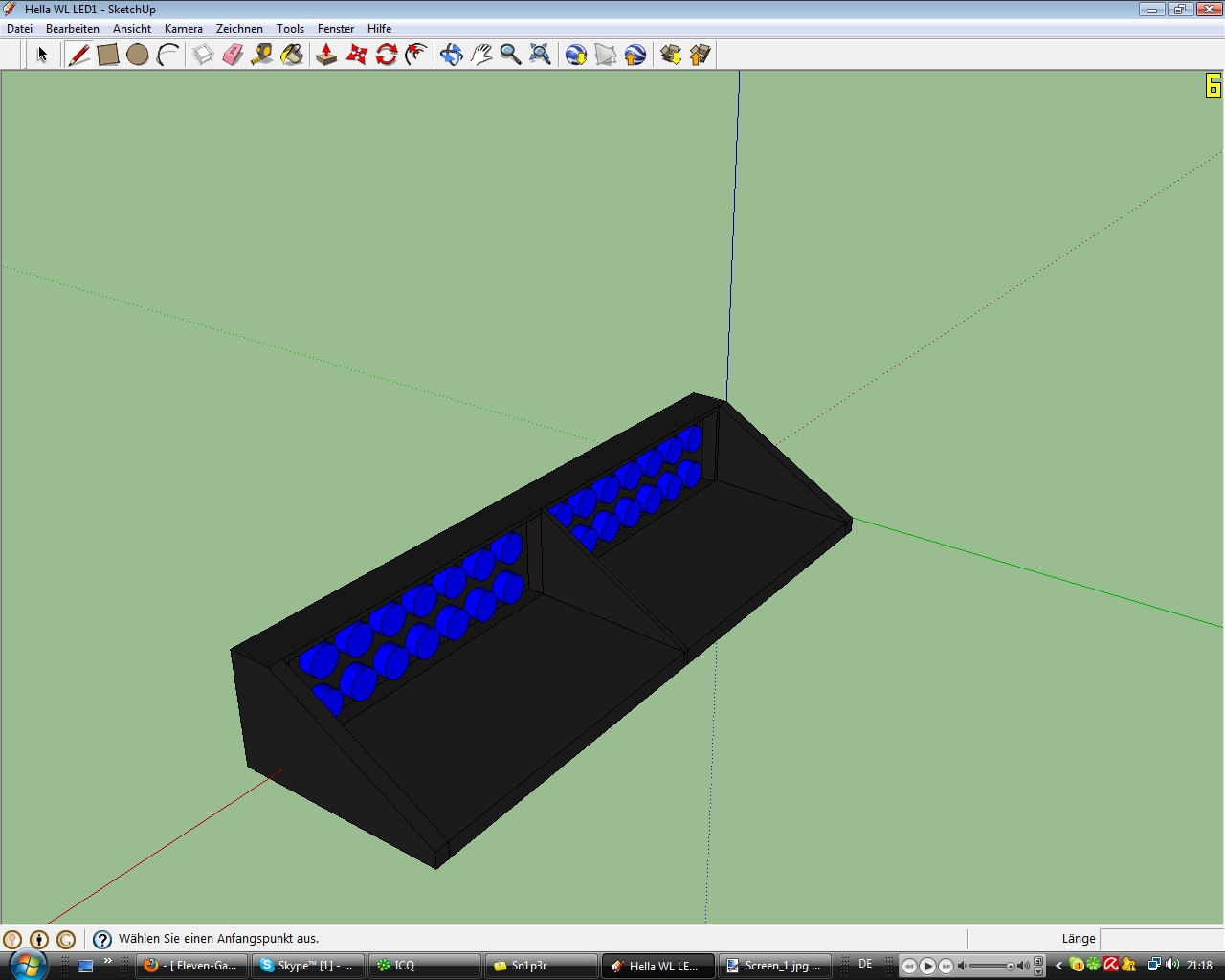Choose the Eraser tool
Screen dimensions: 1225x980
point(233,55)
